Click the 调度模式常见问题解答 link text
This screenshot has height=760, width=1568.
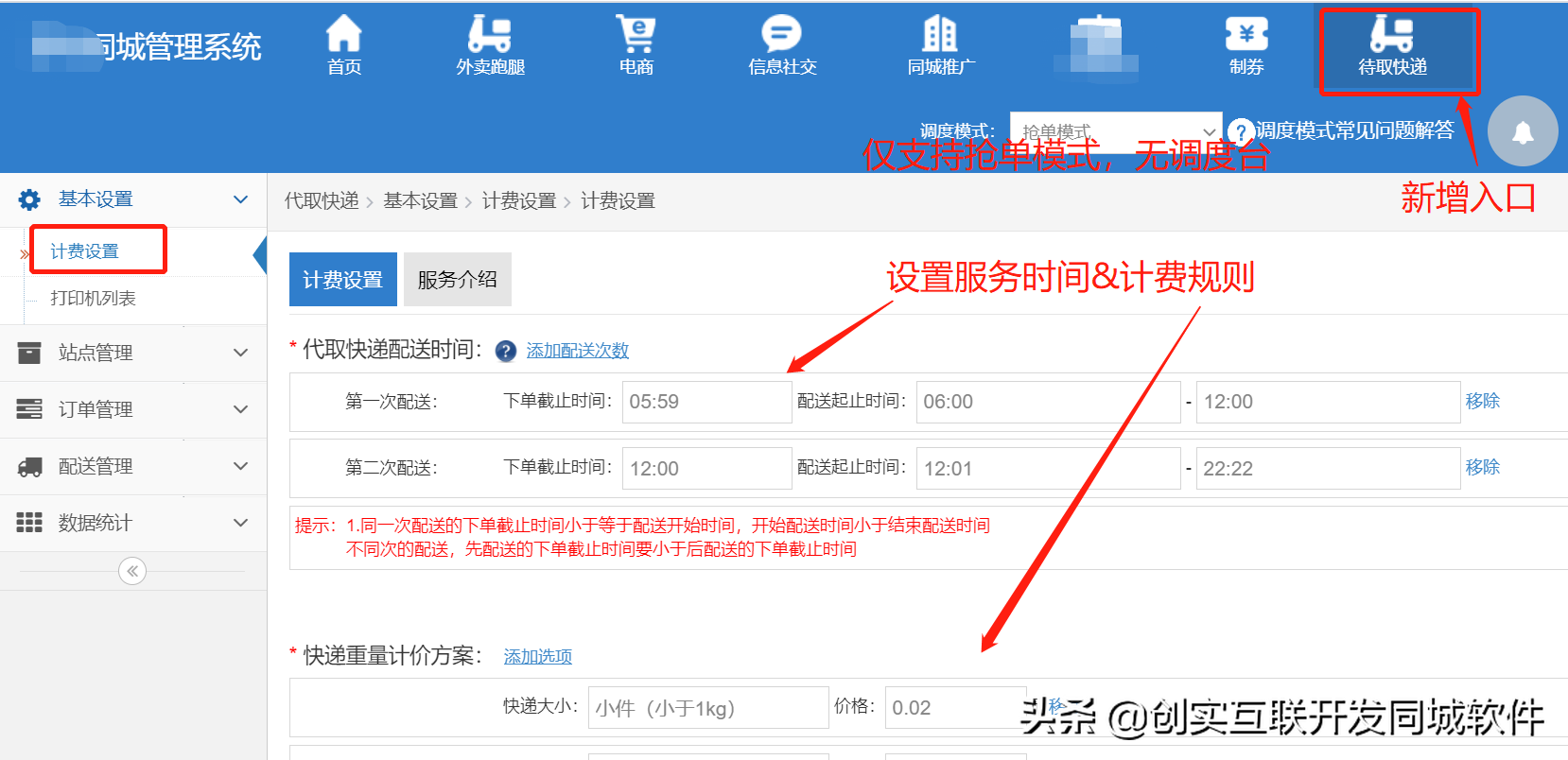pos(1354,130)
